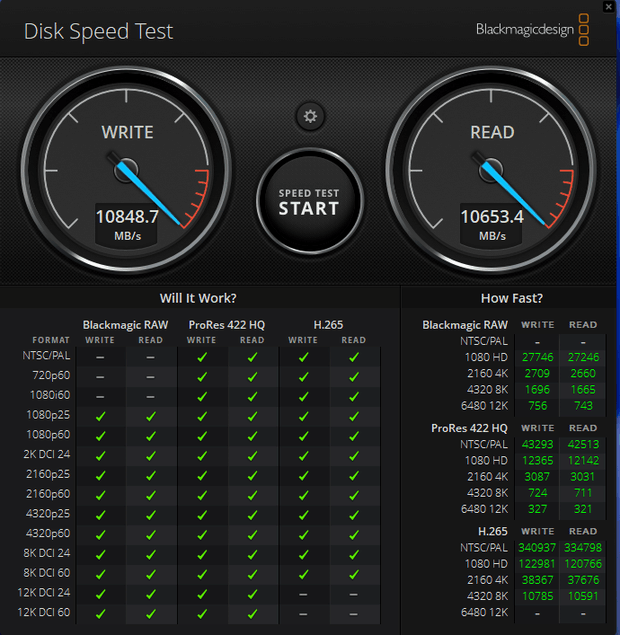The height and width of the screenshot is (635, 620).
Task: Click Blackmagic RAW 1080 HD read value 27246
Action: click(583, 357)
